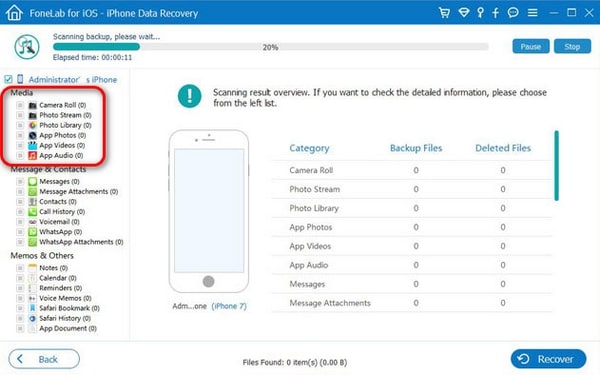Image resolution: width=600 pixels, height=375 pixels.
Task: Click the Call History phone icon
Action: [x=33, y=212]
